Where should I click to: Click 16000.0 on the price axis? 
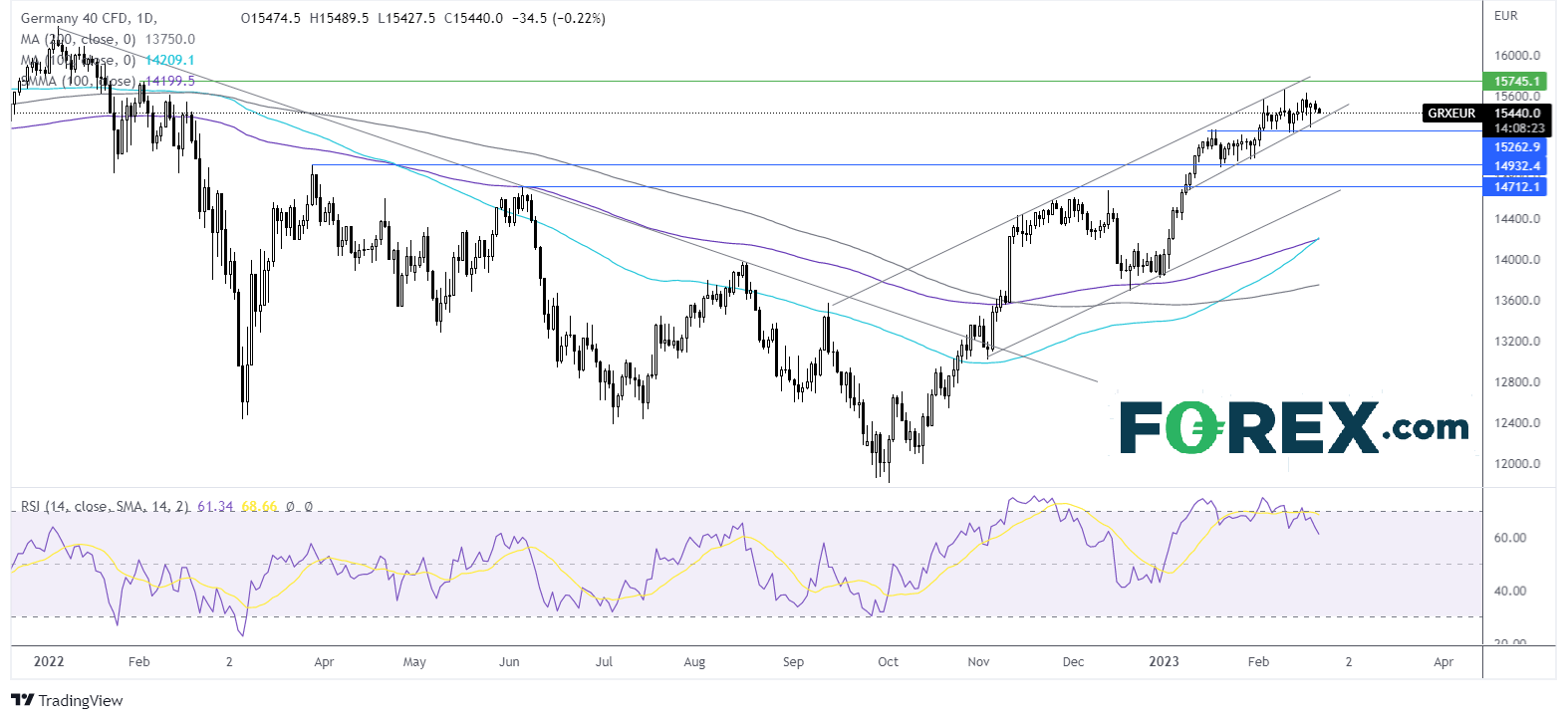coord(1517,56)
